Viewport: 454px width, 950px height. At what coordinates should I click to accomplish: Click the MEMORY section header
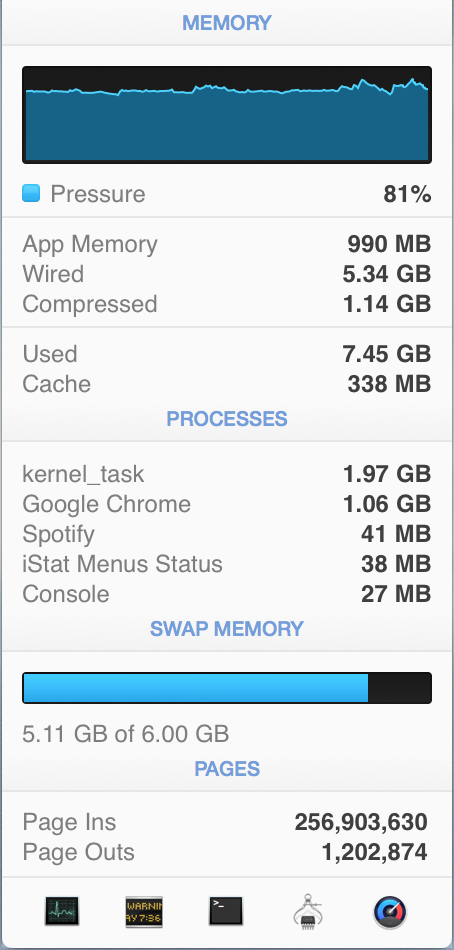click(227, 23)
